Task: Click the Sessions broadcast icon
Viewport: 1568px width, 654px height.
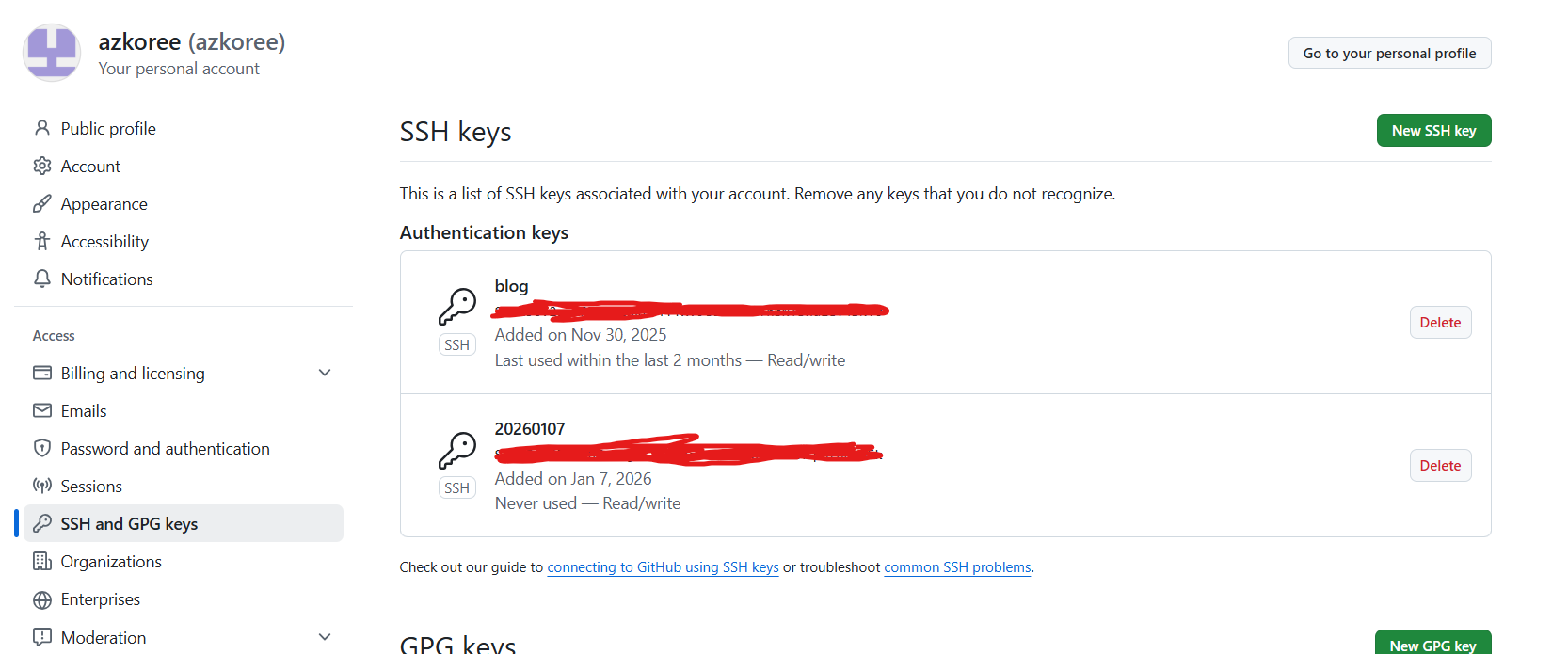Action: point(42,486)
